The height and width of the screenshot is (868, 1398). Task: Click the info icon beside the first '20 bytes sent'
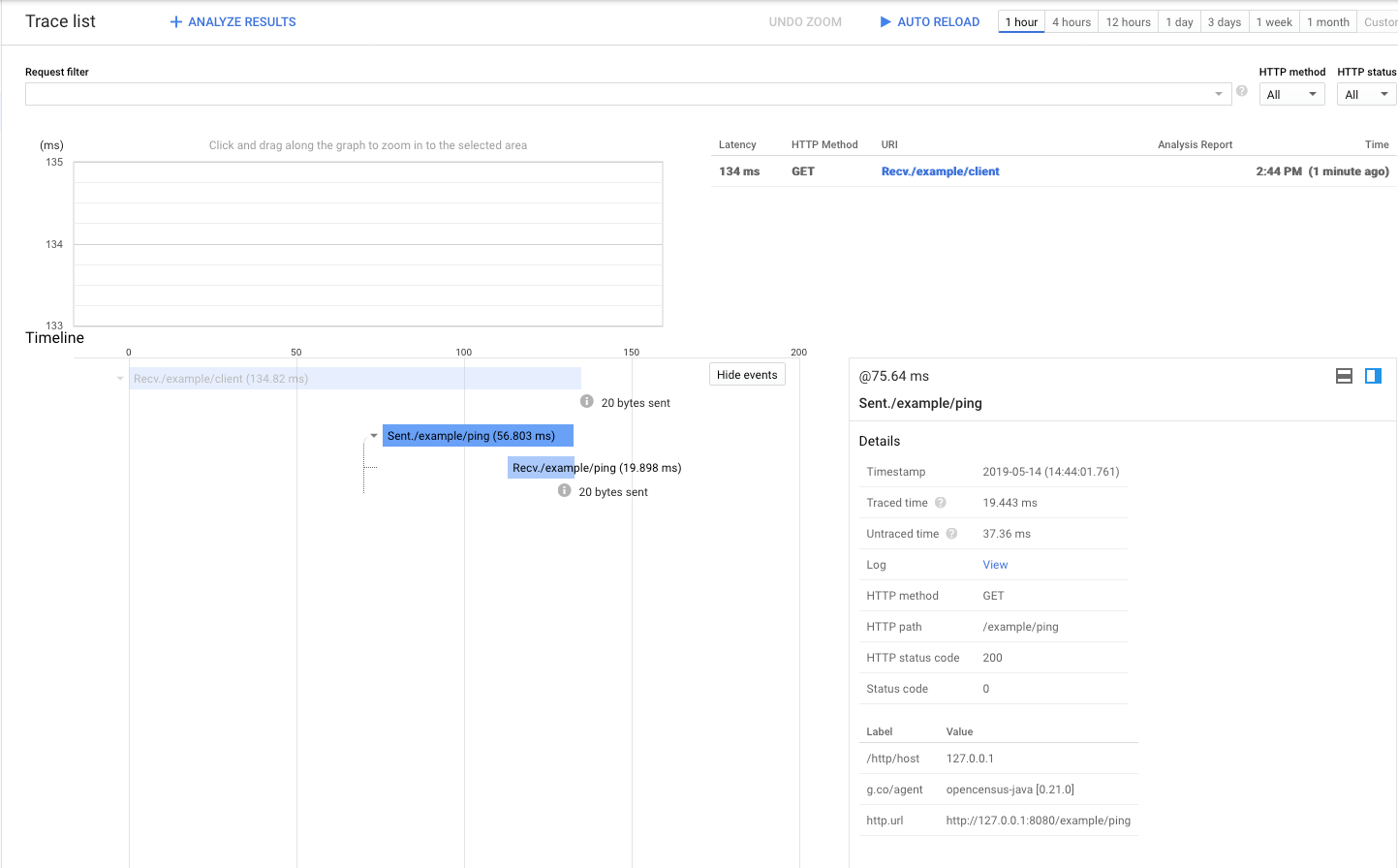pyautogui.click(x=586, y=401)
